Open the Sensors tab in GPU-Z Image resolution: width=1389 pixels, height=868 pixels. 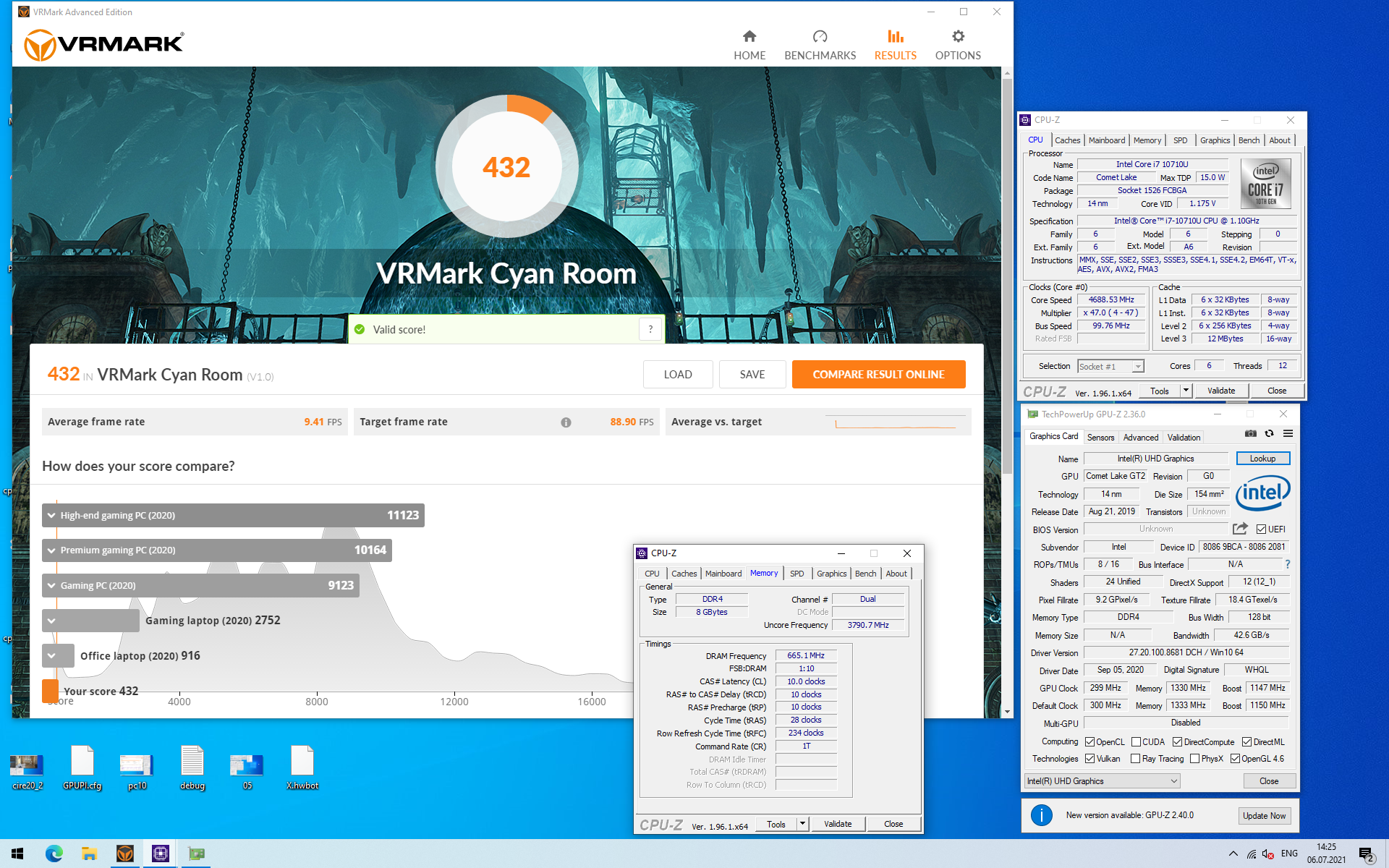pos(1100,438)
